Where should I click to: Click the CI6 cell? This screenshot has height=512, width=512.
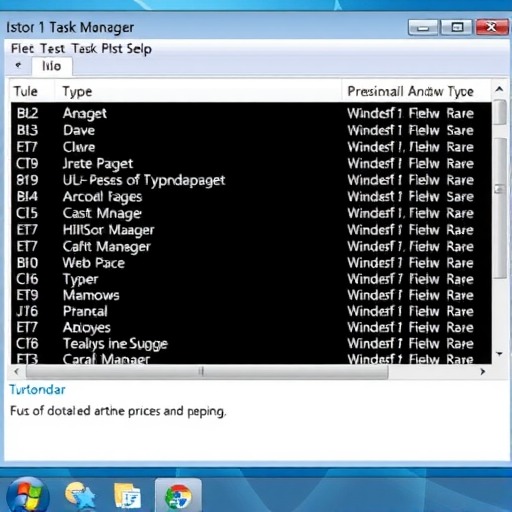tap(27, 279)
